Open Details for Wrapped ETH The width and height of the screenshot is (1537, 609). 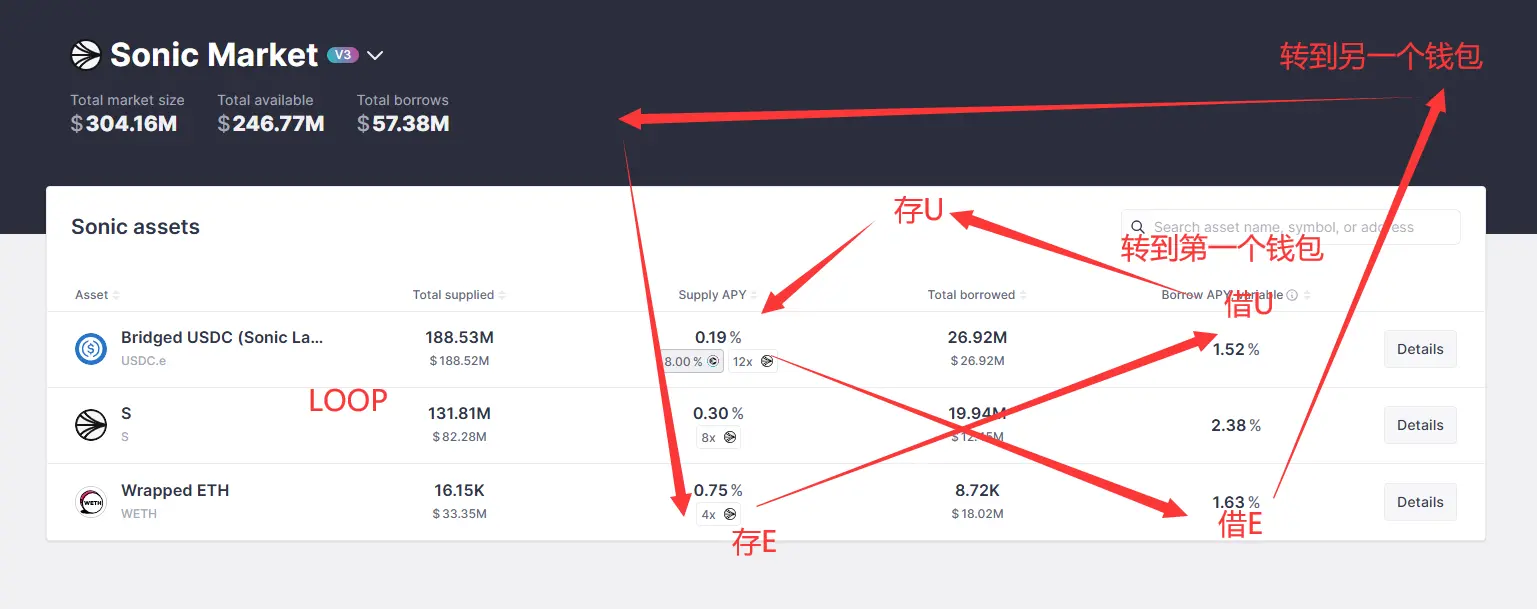pyautogui.click(x=1420, y=502)
